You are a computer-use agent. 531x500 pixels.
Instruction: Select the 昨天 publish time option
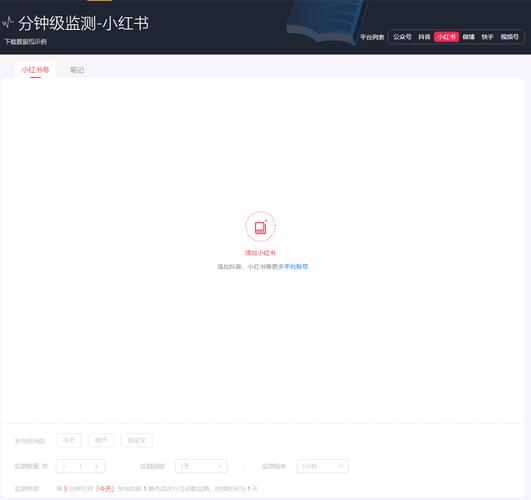(x=101, y=440)
